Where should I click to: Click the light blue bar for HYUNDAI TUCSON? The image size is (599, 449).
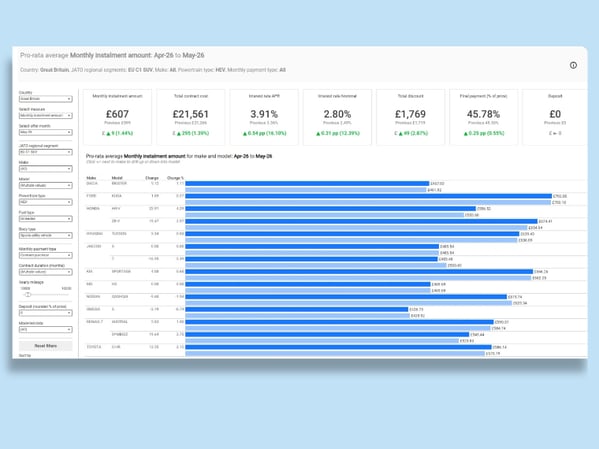coord(351,240)
